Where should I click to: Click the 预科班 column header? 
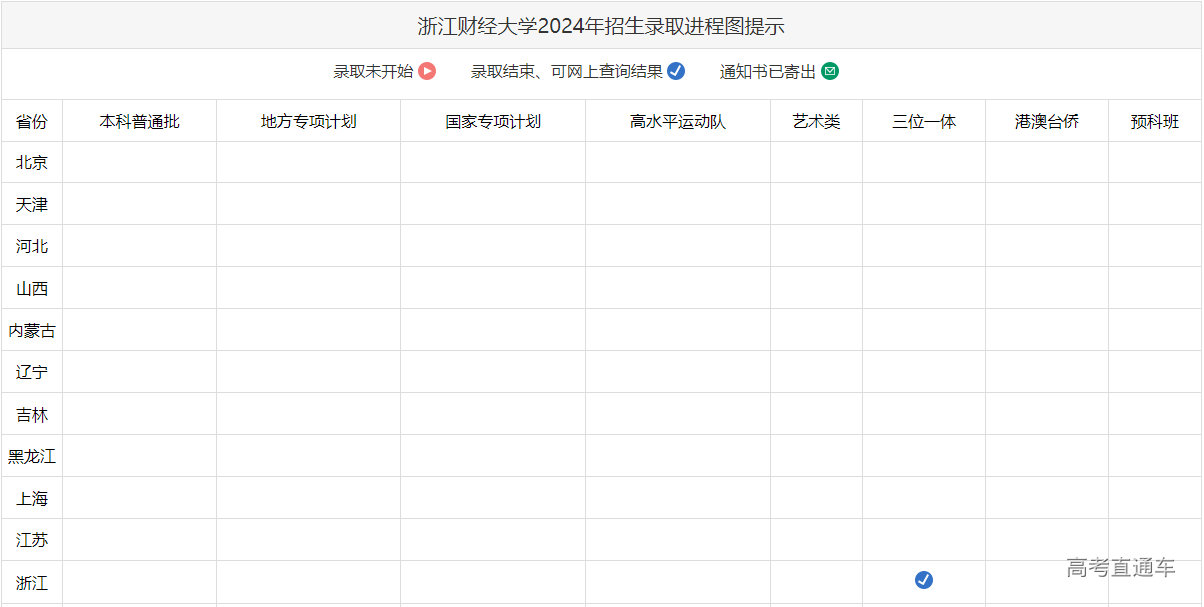[1155, 121]
